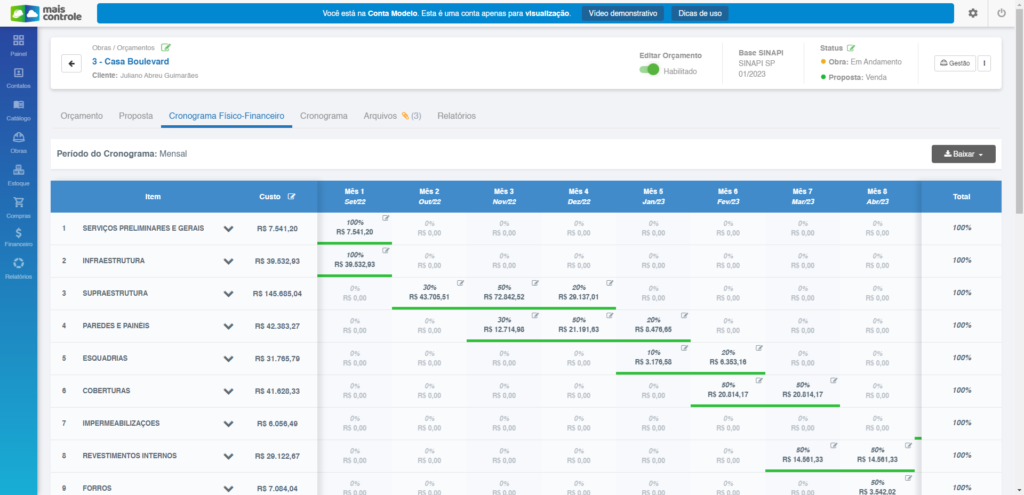Click the Gestão button
Viewport: 1024px width, 495px height.
pos(955,63)
